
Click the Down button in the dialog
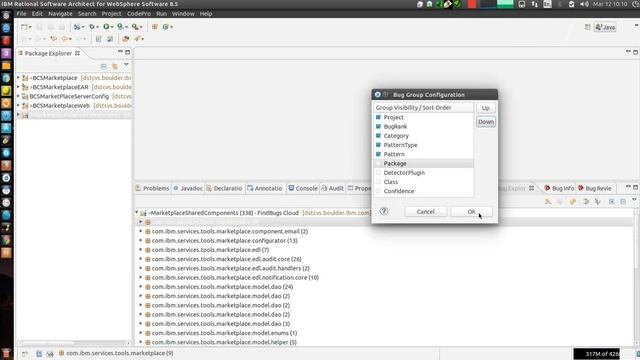(x=486, y=122)
